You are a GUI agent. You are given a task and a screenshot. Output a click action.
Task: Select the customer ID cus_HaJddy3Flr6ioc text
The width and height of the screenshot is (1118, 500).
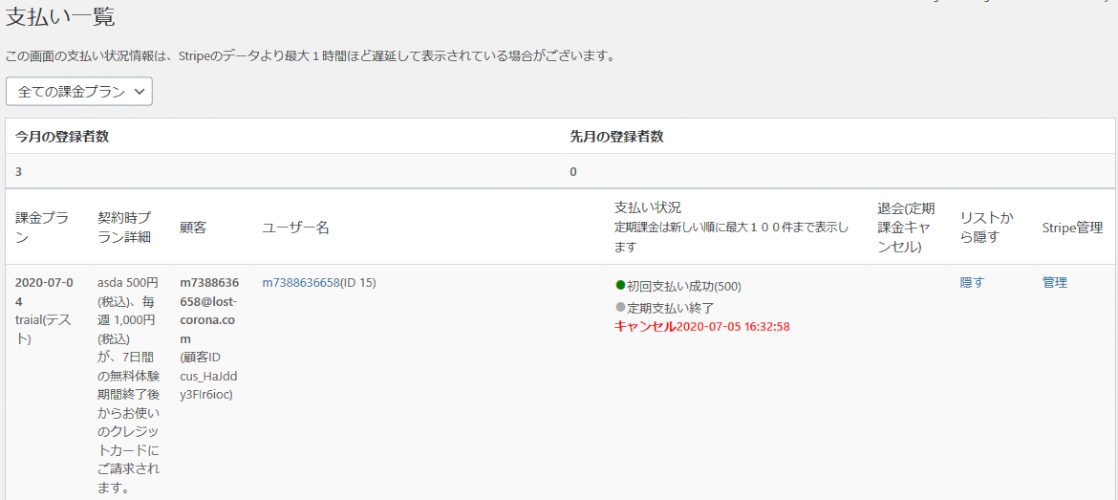(207, 374)
